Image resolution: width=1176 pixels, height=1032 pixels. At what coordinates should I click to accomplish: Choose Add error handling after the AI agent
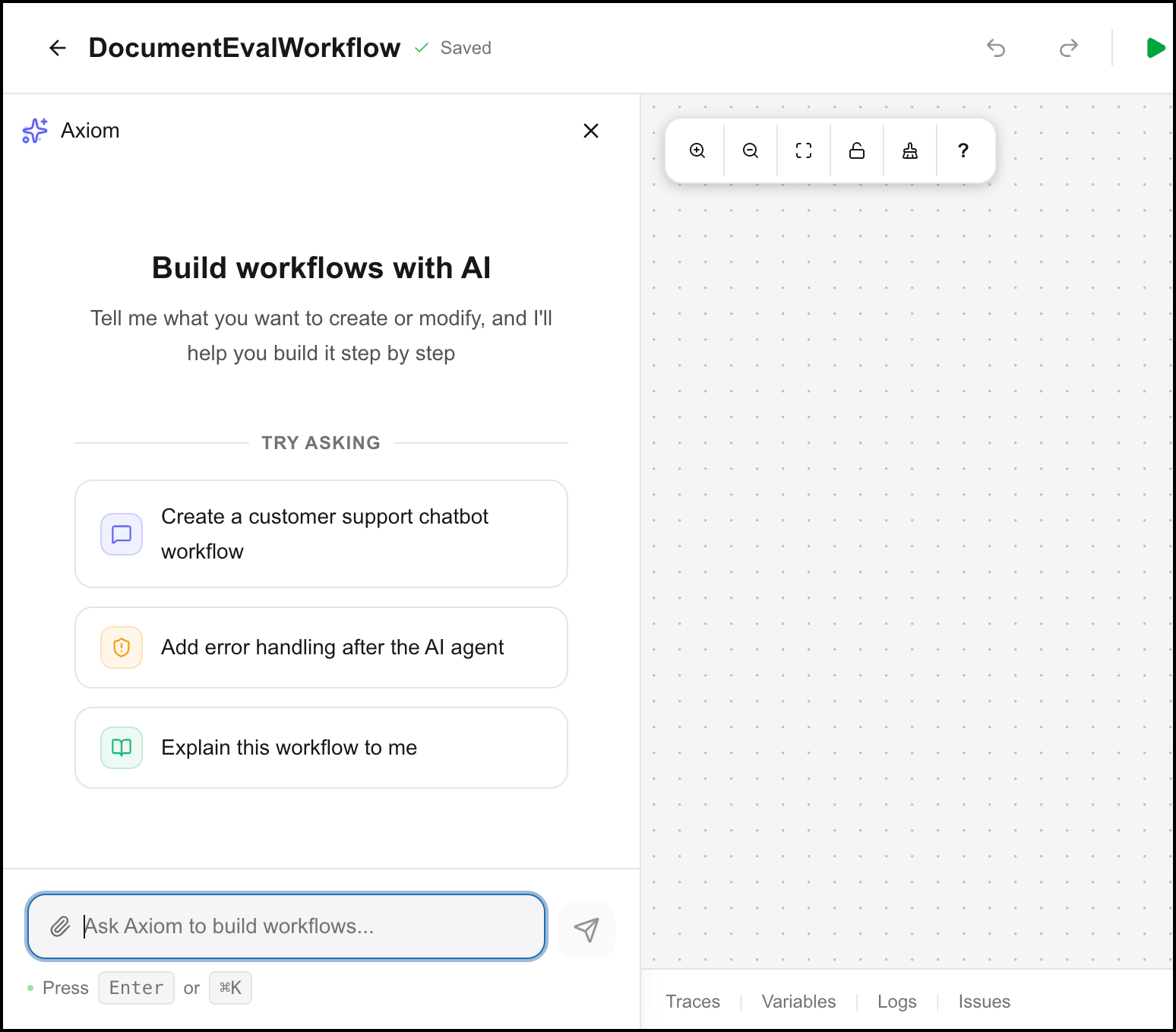(x=321, y=647)
